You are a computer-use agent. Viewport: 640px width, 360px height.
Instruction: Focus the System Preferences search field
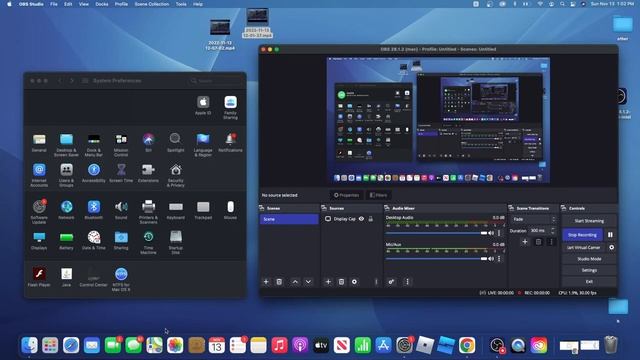(216, 81)
